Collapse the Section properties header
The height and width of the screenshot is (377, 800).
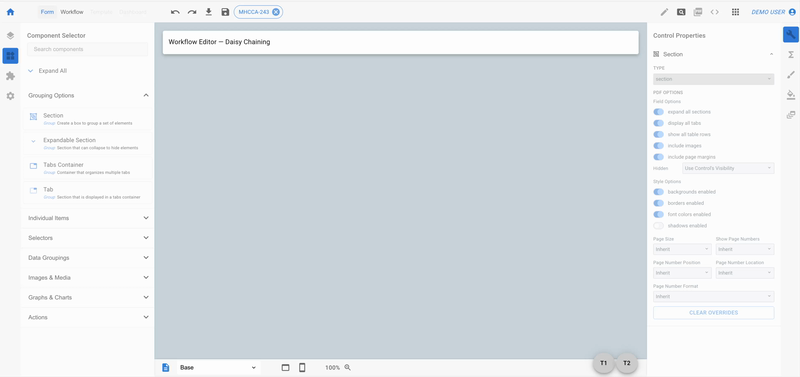713,54
